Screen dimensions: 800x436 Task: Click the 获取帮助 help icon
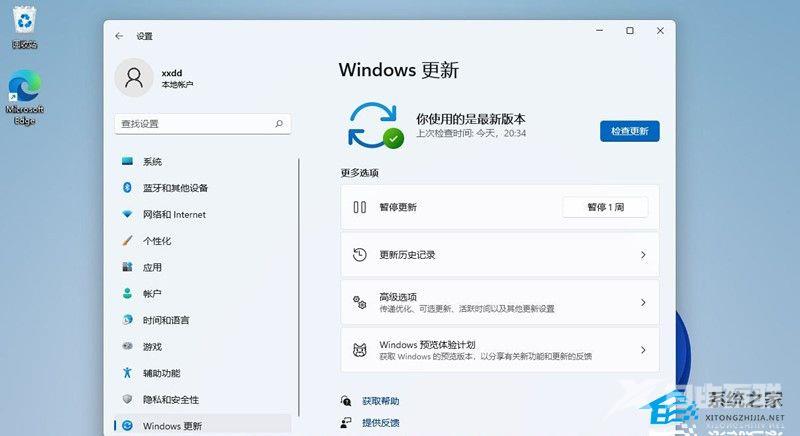point(346,401)
